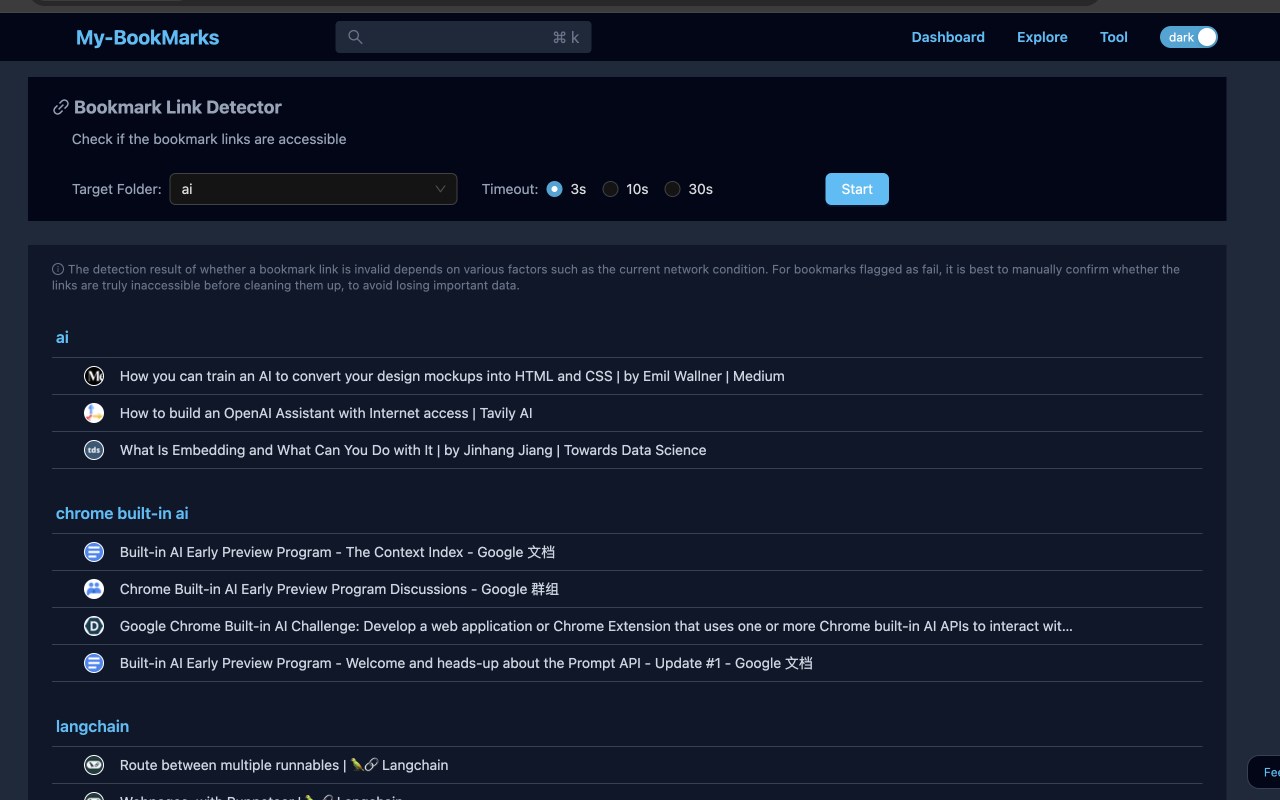Viewport: 1280px width, 800px height.
Task: Open the langchain folder heading
Action: pyautogui.click(x=92, y=726)
